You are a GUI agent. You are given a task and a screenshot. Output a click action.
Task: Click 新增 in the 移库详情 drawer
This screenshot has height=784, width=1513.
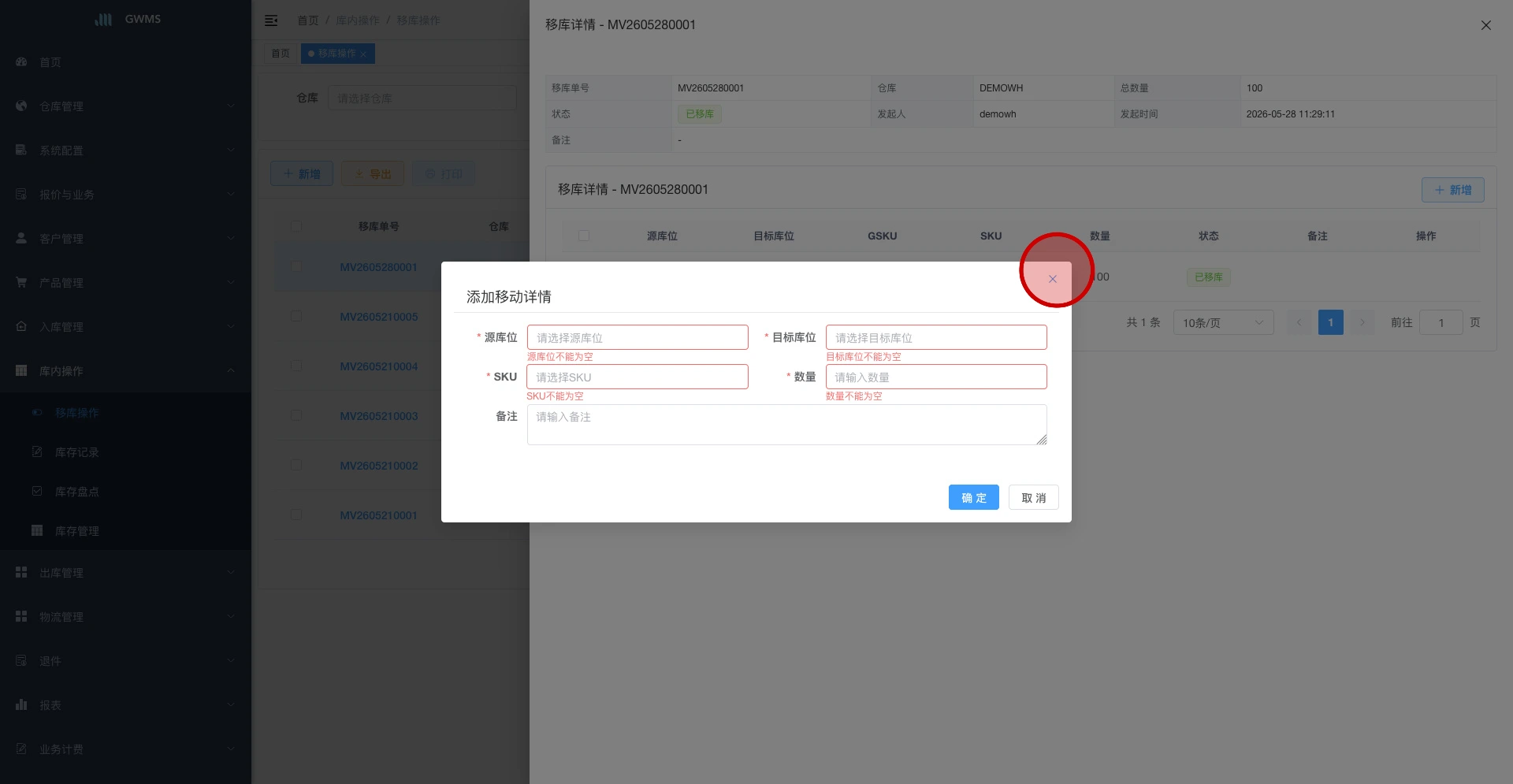tap(1453, 190)
